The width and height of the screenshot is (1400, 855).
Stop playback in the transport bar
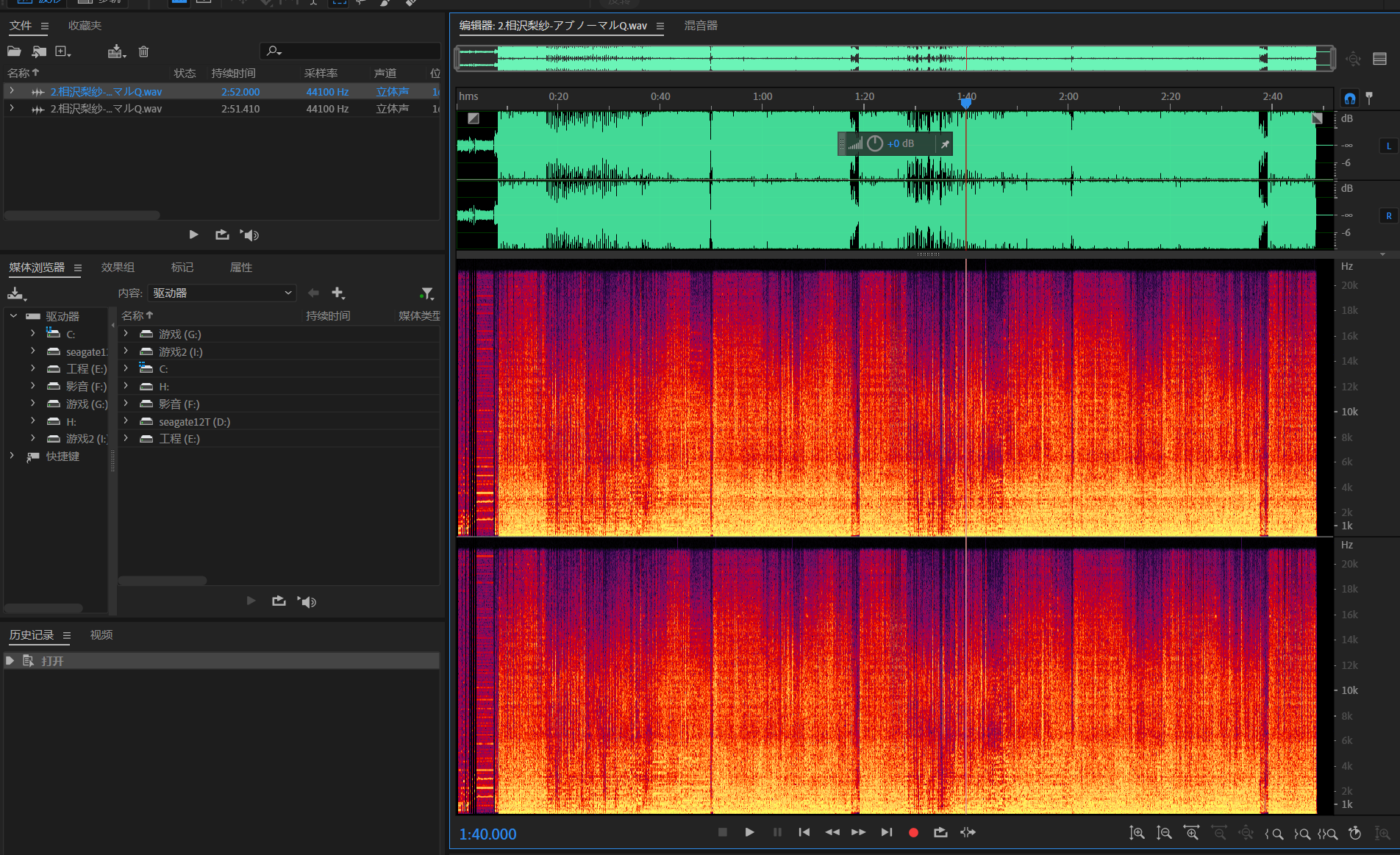click(723, 832)
